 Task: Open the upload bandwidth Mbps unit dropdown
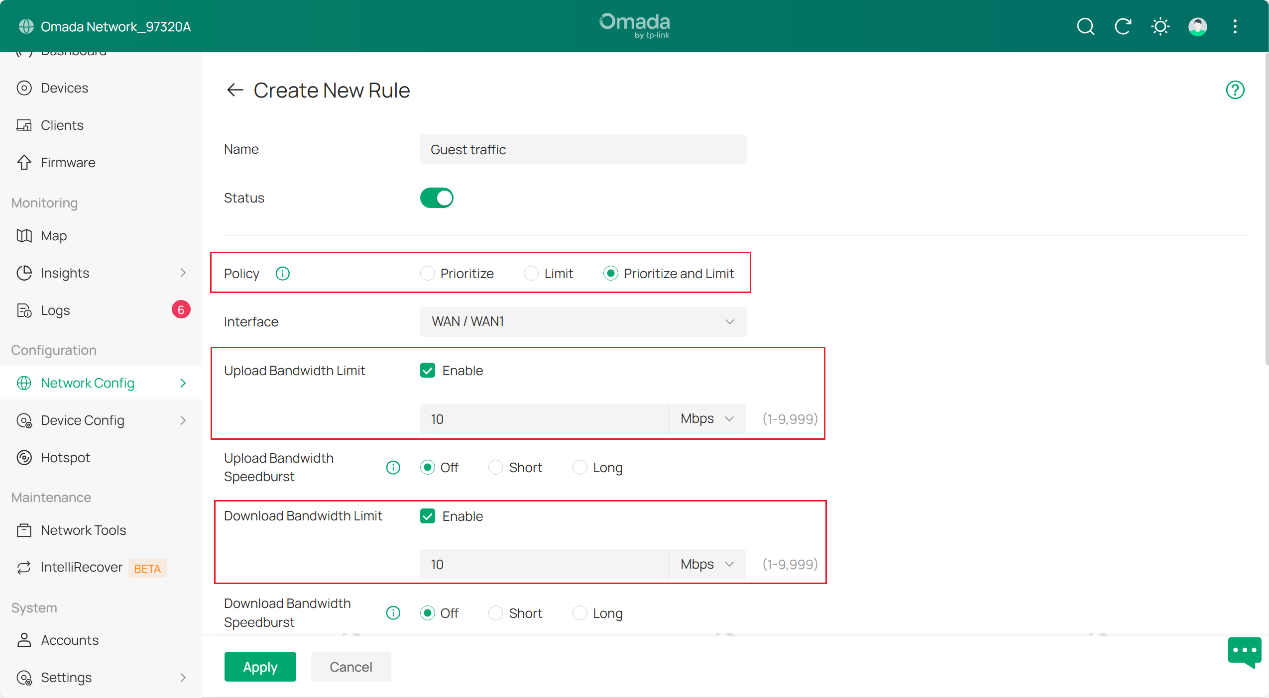coord(707,419)
